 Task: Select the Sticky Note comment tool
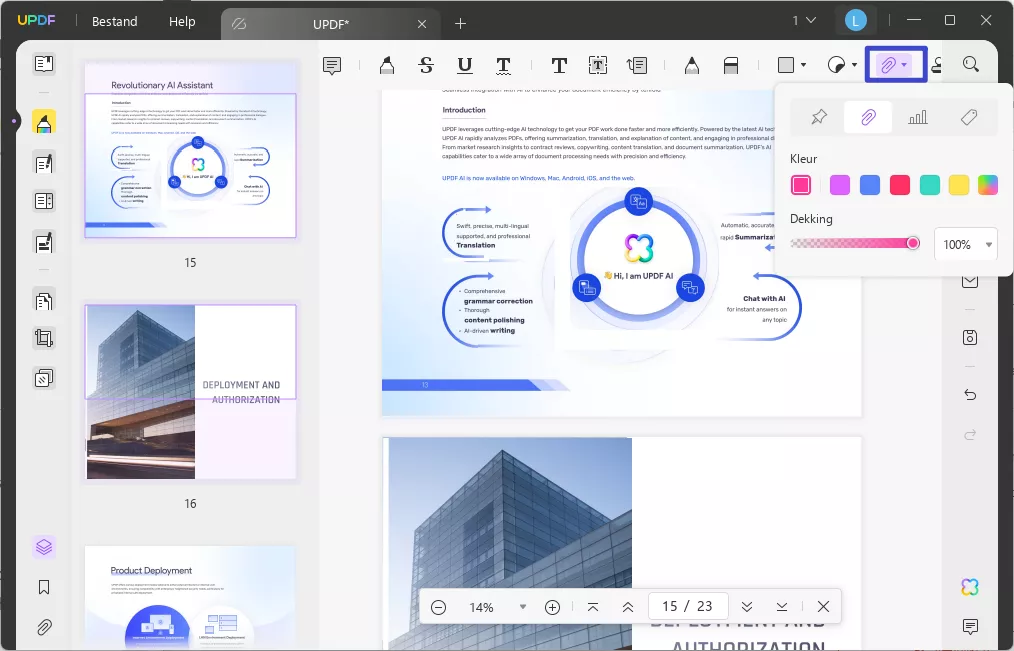(x=332, y=65)
